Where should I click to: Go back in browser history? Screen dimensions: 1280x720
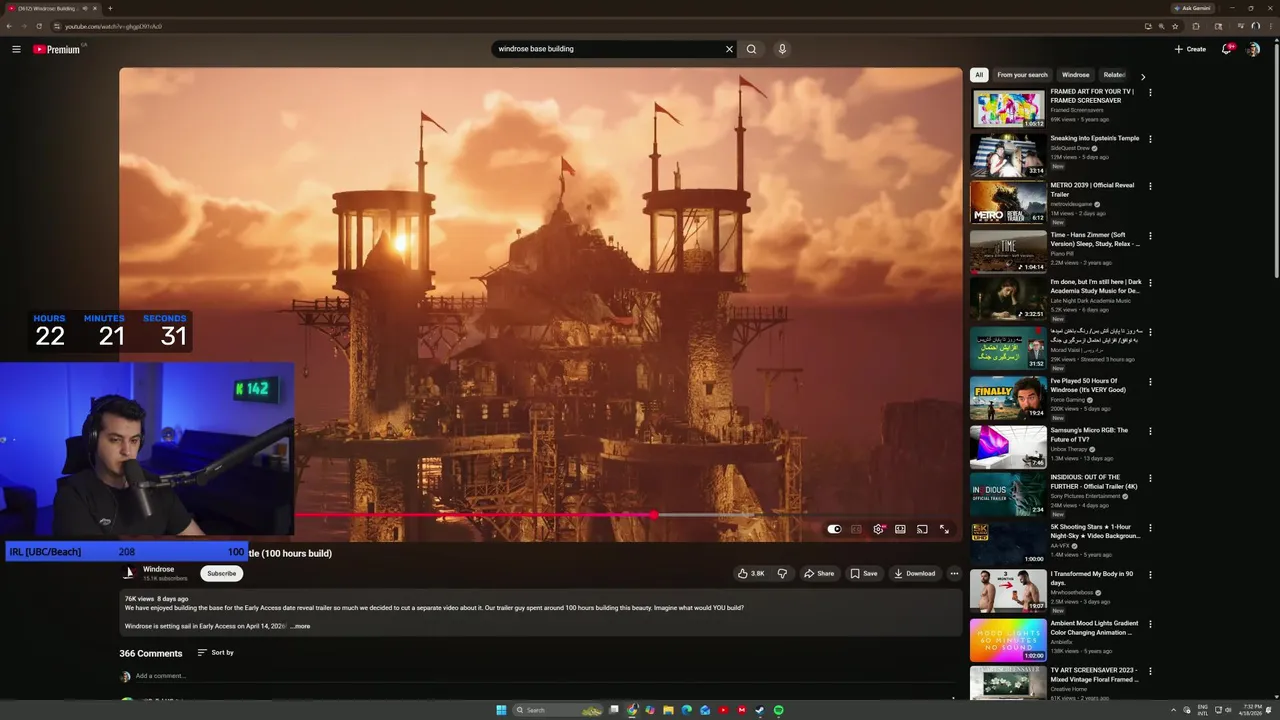click(x=9, y=26)
